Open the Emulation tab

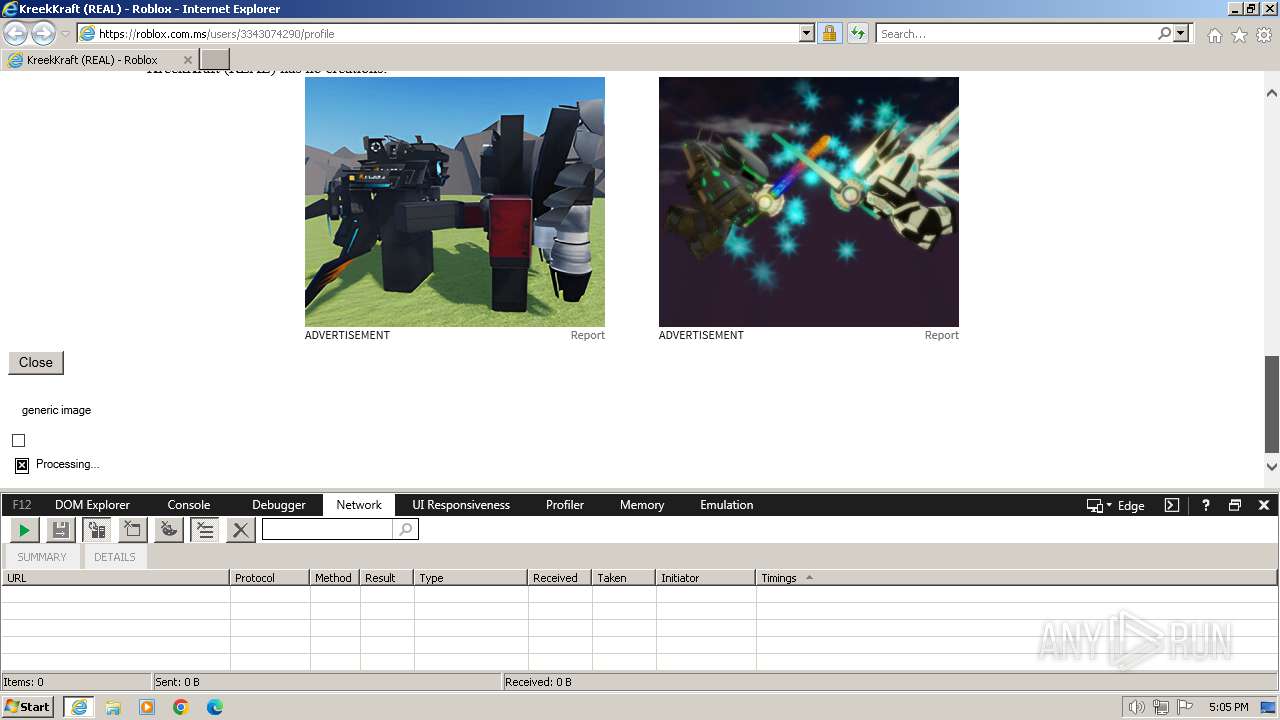[727, 505]
